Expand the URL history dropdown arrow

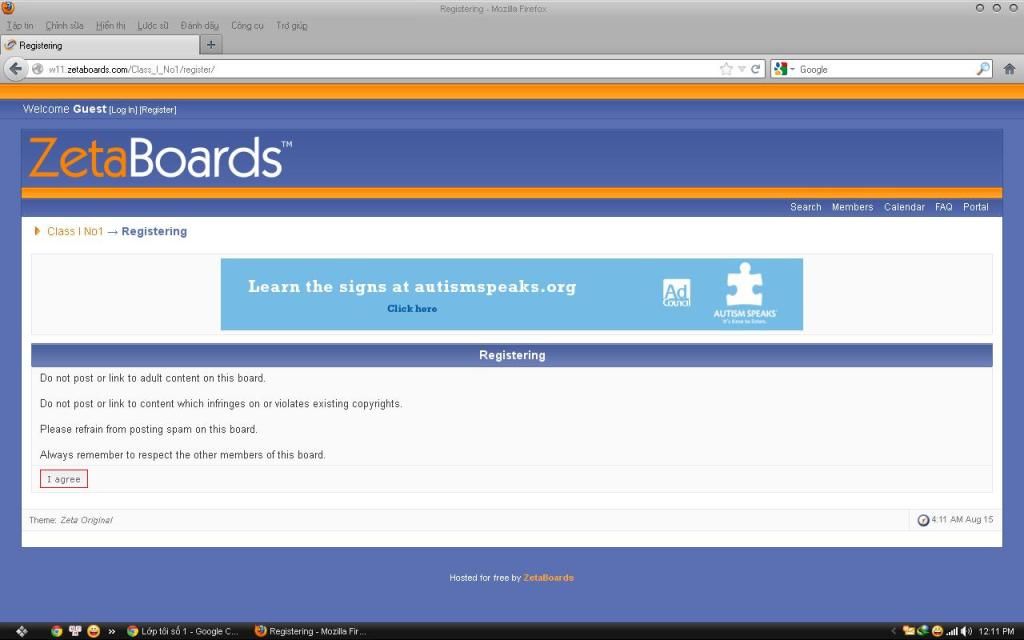coord(742,69)
